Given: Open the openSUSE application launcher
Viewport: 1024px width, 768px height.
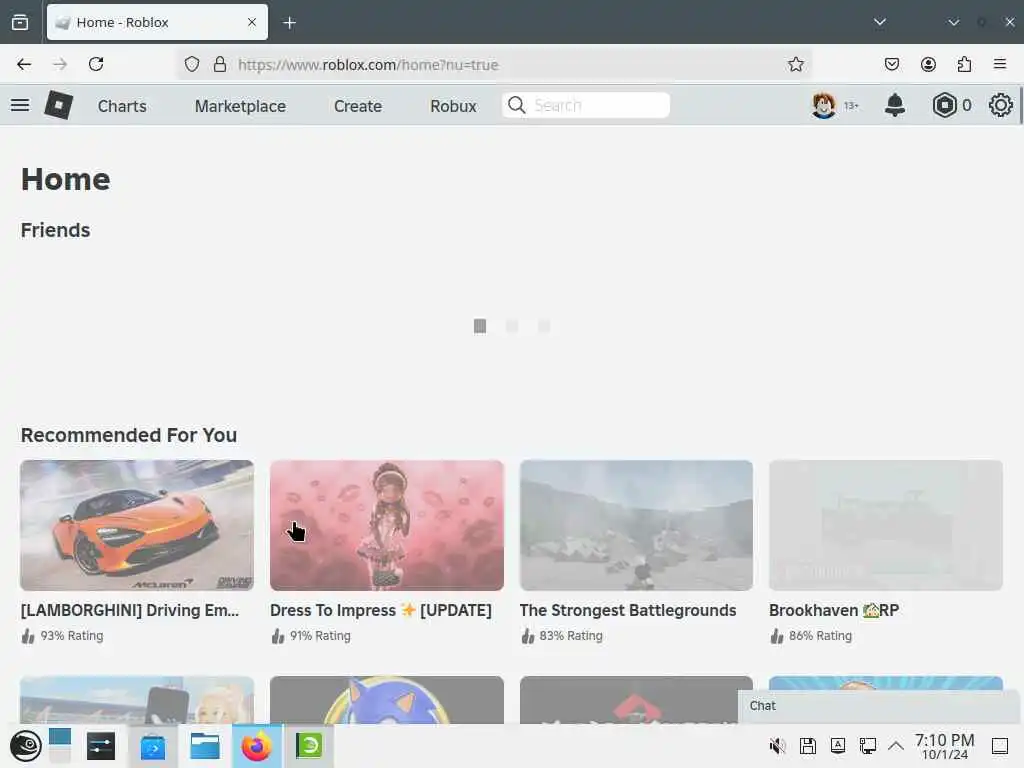Looking at the screenshot, I should 25,746.
